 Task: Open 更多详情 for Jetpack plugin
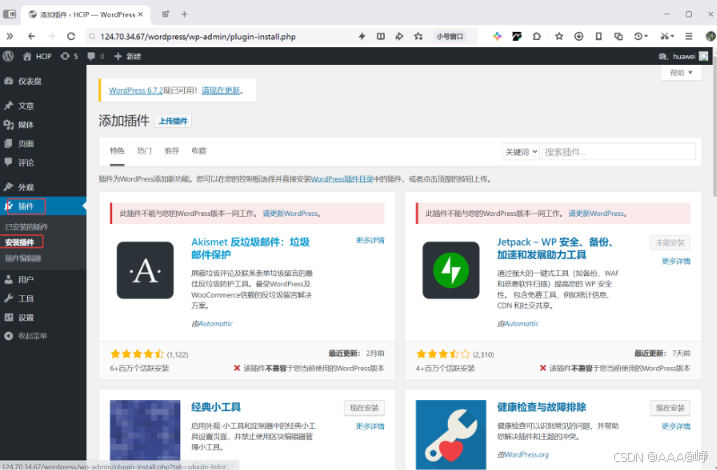tap(676, 262)
